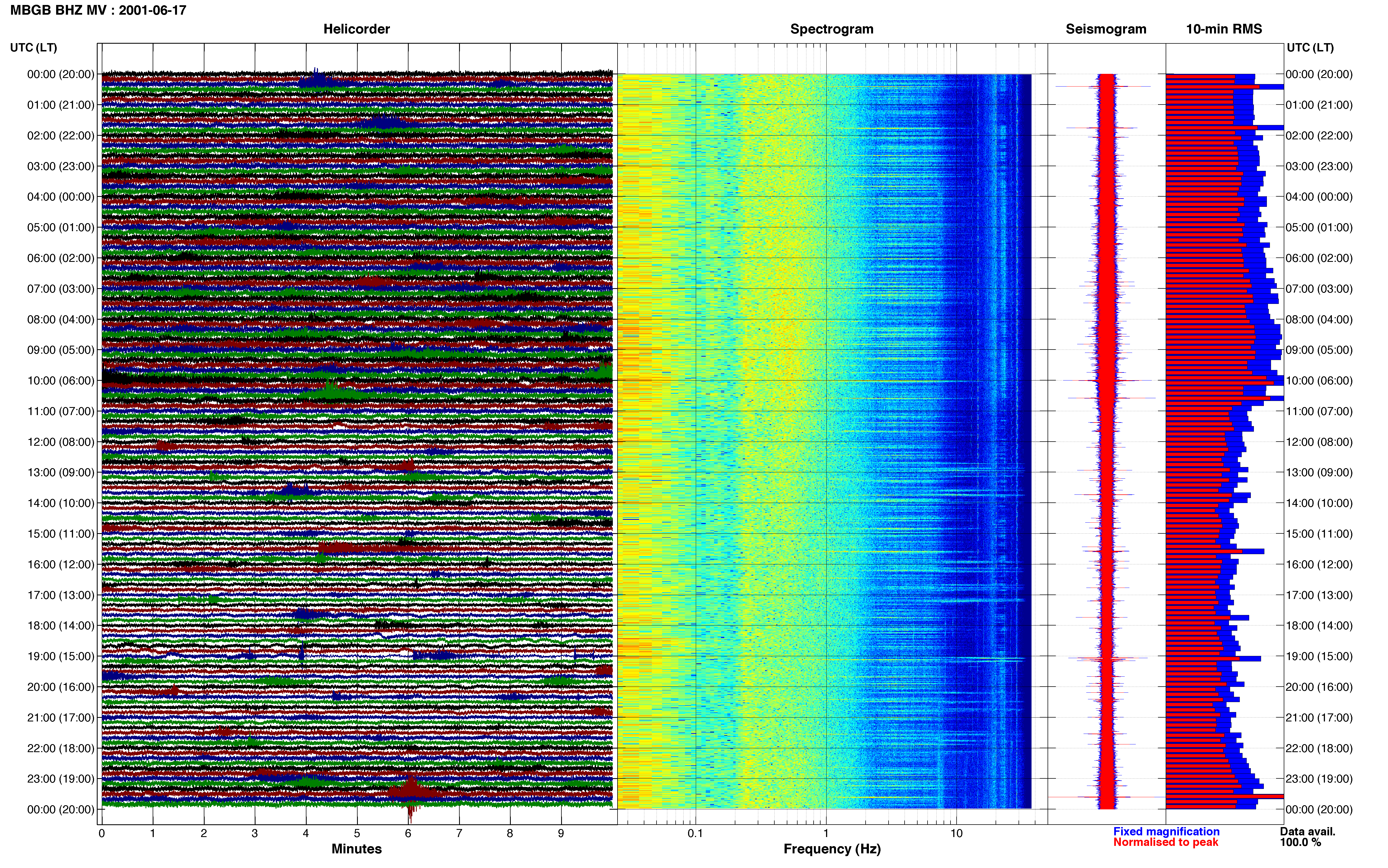The height and width of the screenshot is (868, 1388).
Task: Click the 'Frequency (Hz)' x-axis label
Action: 832,849
